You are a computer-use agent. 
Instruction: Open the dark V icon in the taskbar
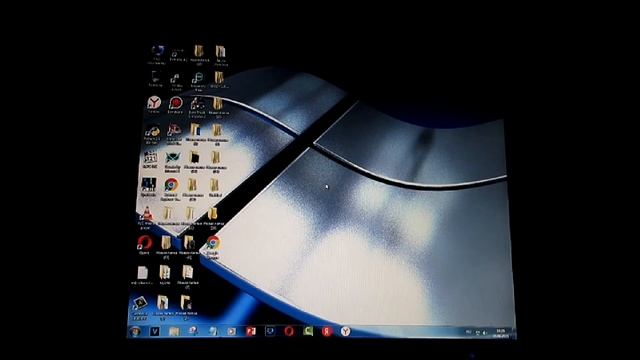[x=154, y=331]
